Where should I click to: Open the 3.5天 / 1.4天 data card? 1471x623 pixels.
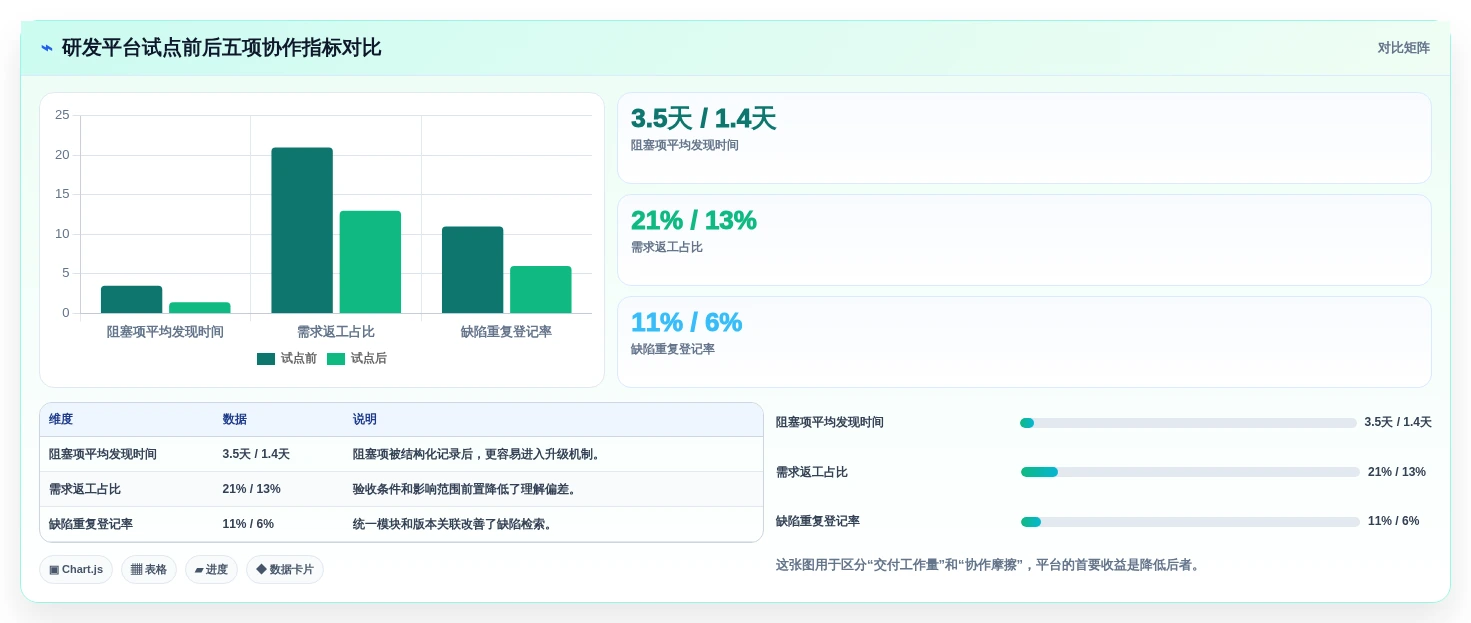coord(1024,138)
